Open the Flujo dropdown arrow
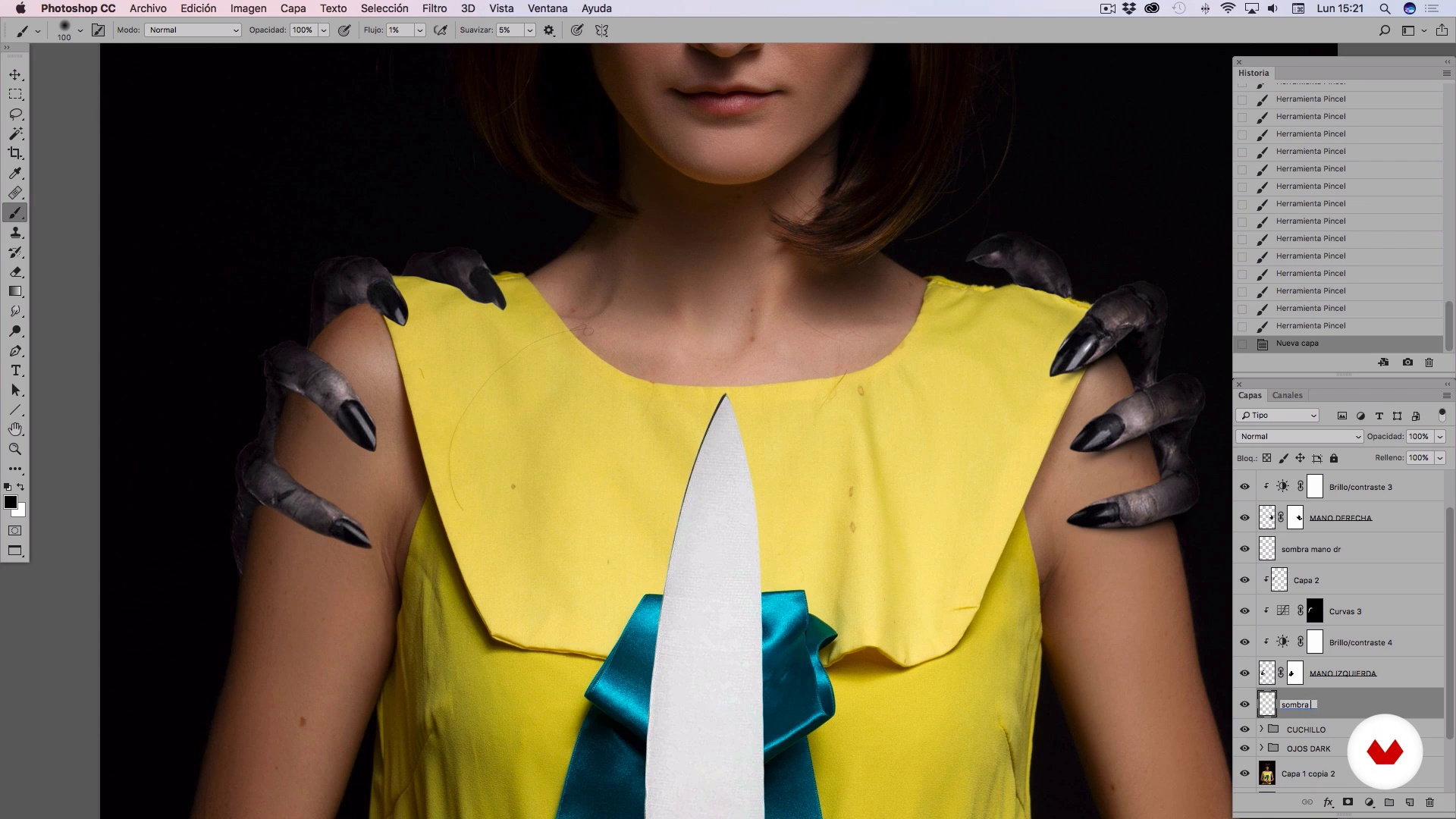The image size is (1456, 819). (420, 30)
